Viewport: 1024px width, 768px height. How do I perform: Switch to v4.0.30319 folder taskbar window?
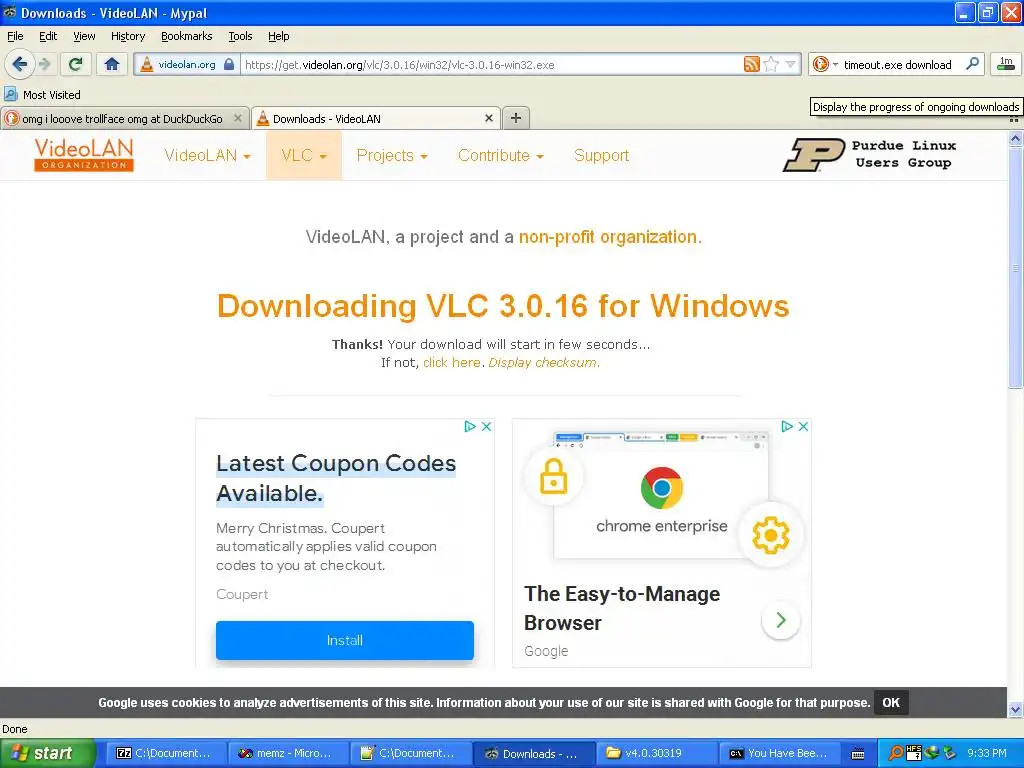(x=656, y=753)
